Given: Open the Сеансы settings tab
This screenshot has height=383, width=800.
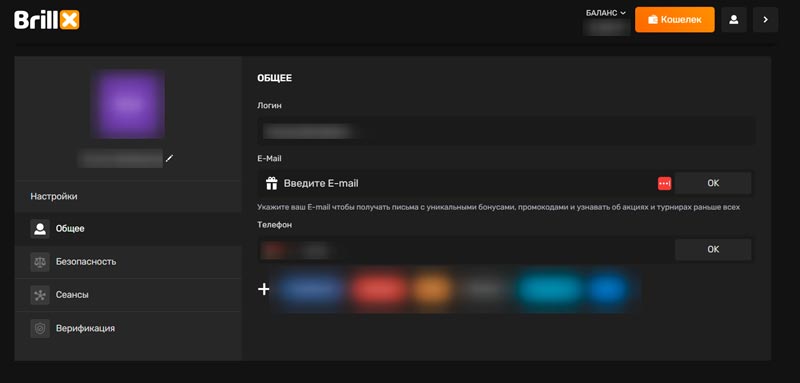Looking at the screenshot, I should click(x=128, y=295).
